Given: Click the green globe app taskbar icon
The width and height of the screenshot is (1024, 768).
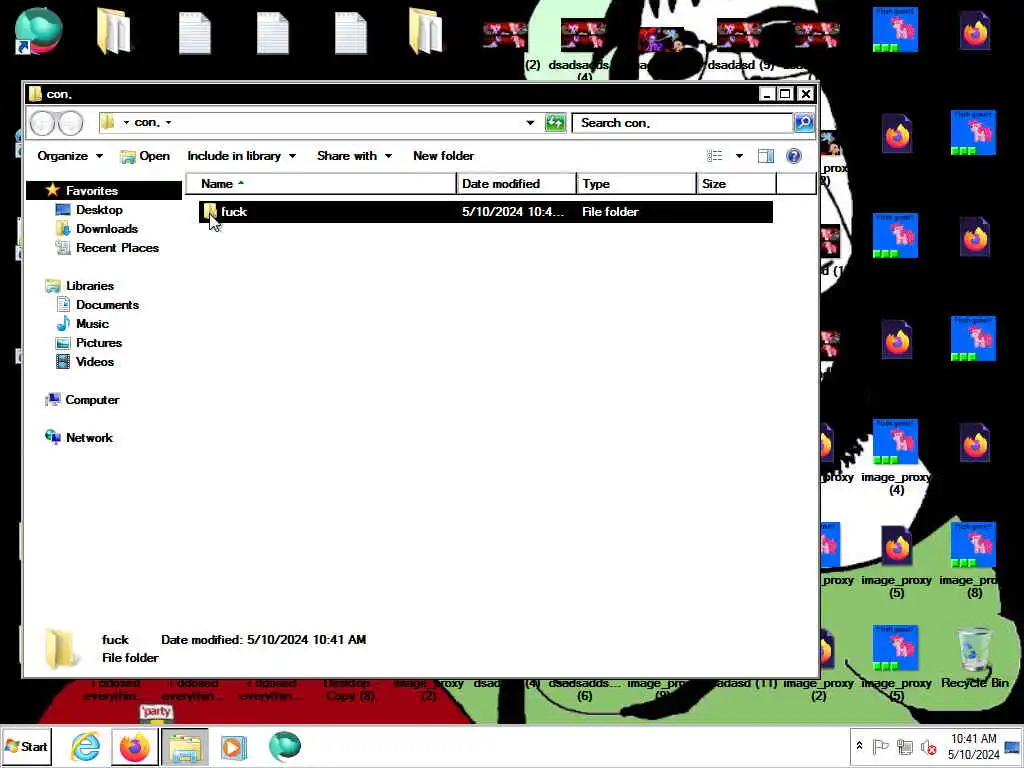Looking at the screenshot, I should coord(285,746).
